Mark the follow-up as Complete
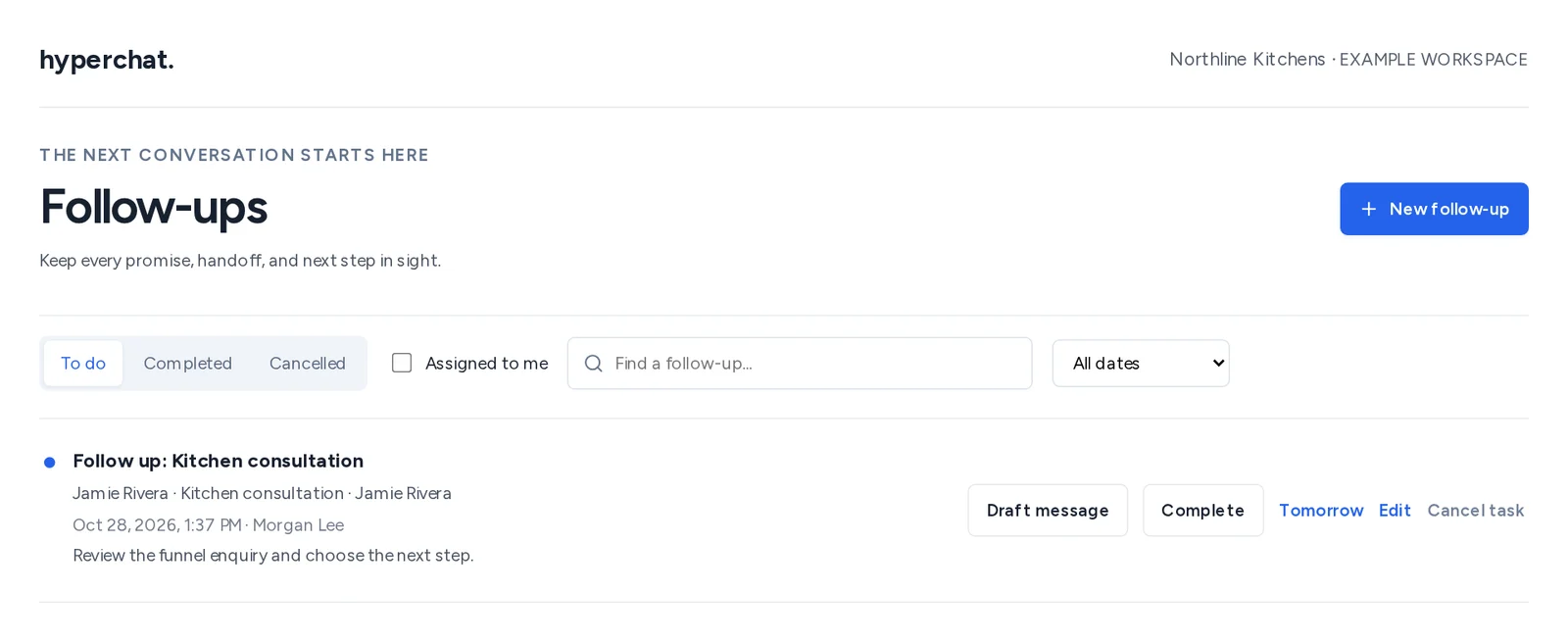The height and width of the screenshot is (642, 1568). click(x=1202, y=511)
